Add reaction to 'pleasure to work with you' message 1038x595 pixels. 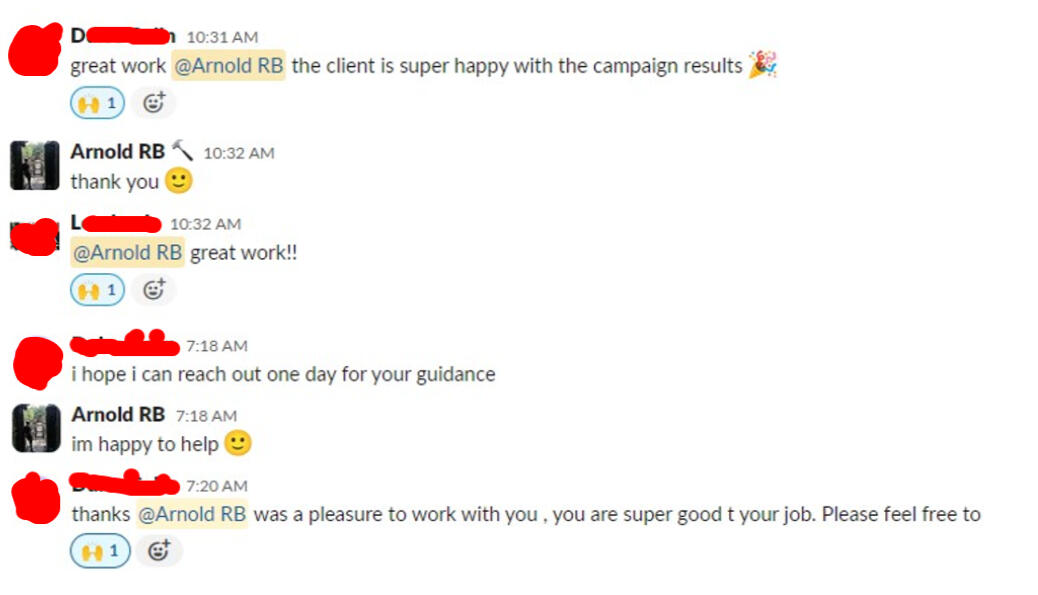click(x=159, y=551)
